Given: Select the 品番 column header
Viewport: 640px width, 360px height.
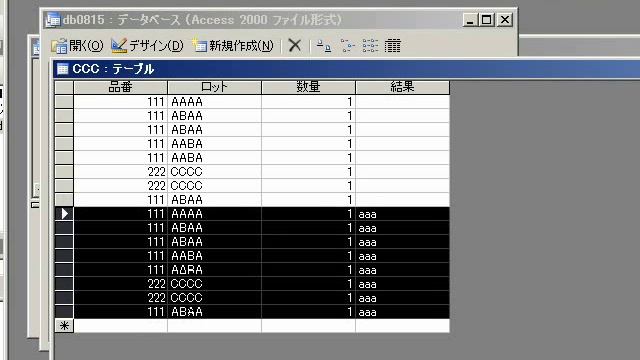Looking at the screenshot, I should [x=120, y=87].
